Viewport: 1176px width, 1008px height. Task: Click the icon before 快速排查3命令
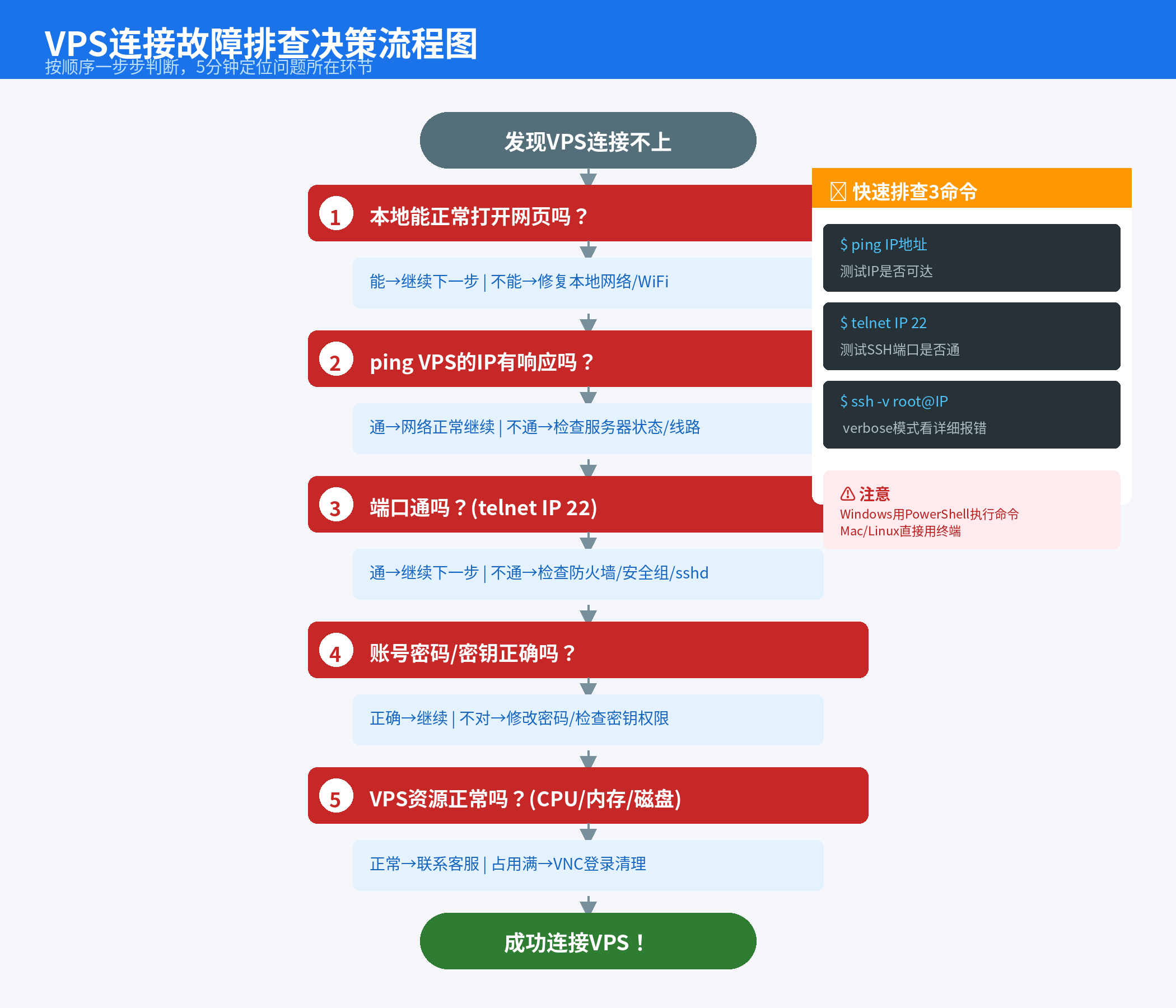pyautogui.click(x=838, y=192)
